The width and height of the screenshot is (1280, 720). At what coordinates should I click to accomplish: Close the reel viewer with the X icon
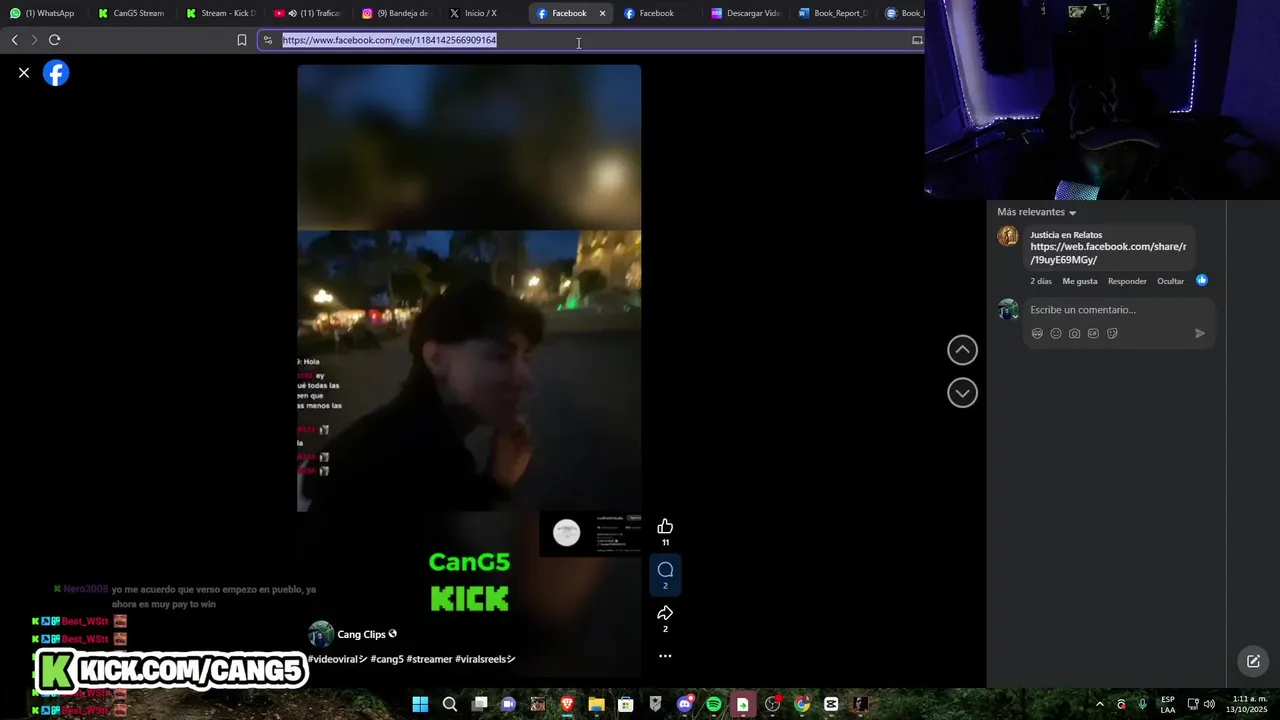point(24,73)
